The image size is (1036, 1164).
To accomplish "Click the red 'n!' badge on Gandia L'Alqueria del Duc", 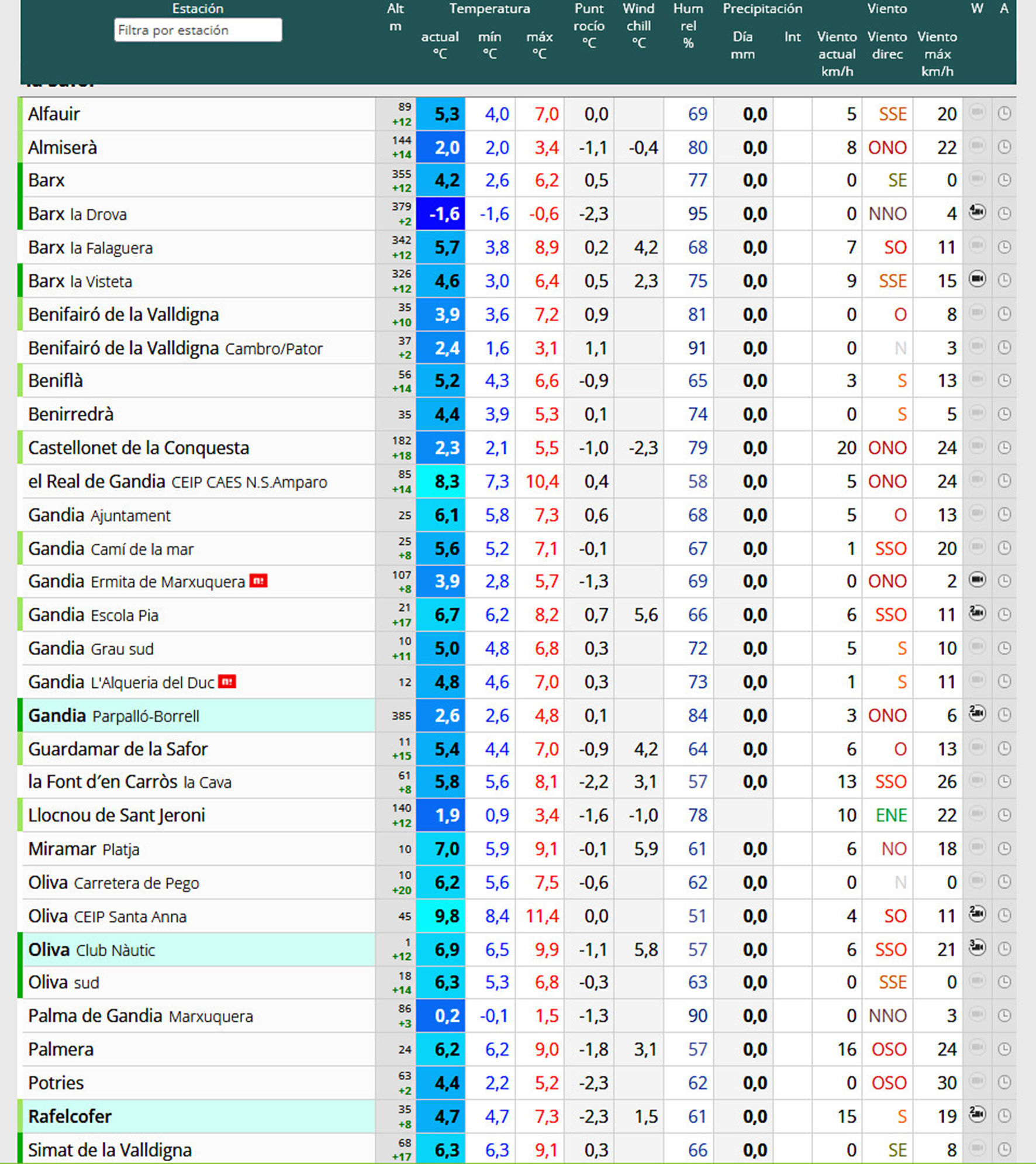I will pos(227,681).
